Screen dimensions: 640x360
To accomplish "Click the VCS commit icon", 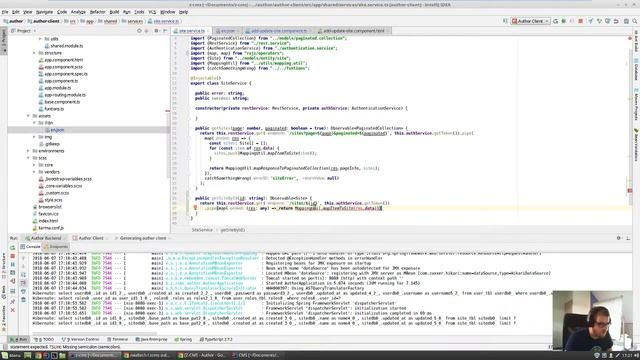I will click(x=599, y=21).
